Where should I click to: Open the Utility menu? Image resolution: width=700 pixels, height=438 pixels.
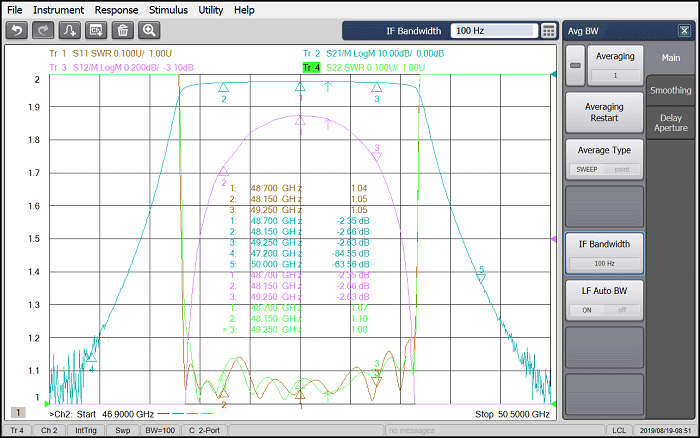point(211,10)
